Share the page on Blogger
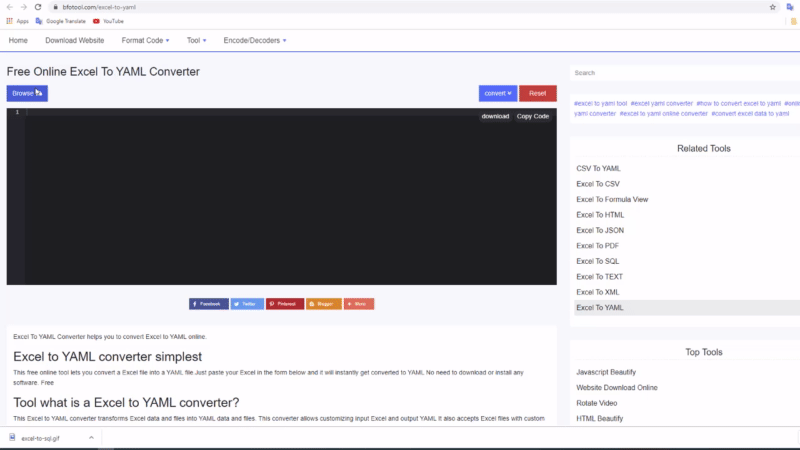Image resolution: width=800 pixels, height=450 pixels. tap(324, 303)
